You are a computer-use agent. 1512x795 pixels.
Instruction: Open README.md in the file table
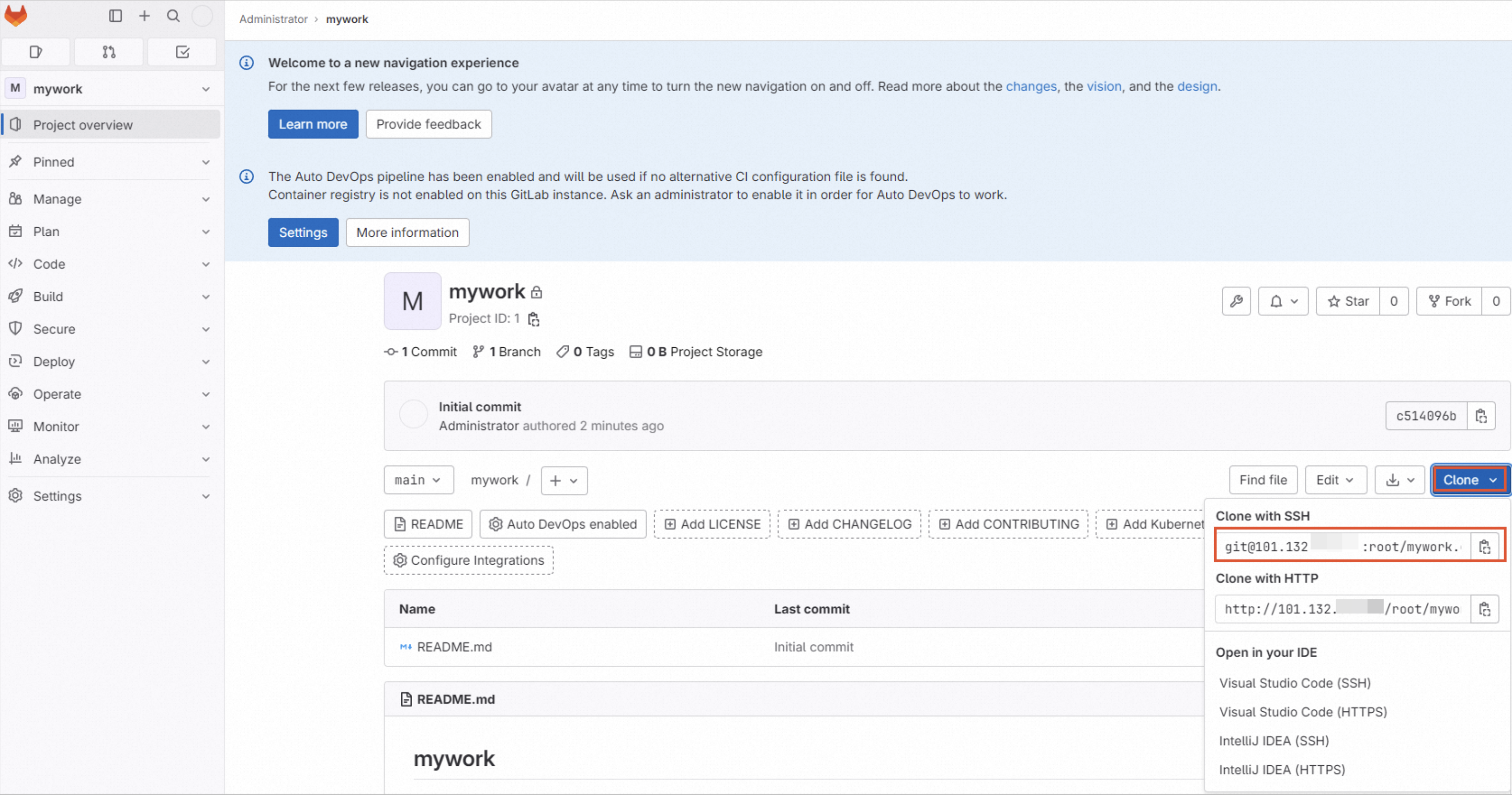(x=455, y=647)
